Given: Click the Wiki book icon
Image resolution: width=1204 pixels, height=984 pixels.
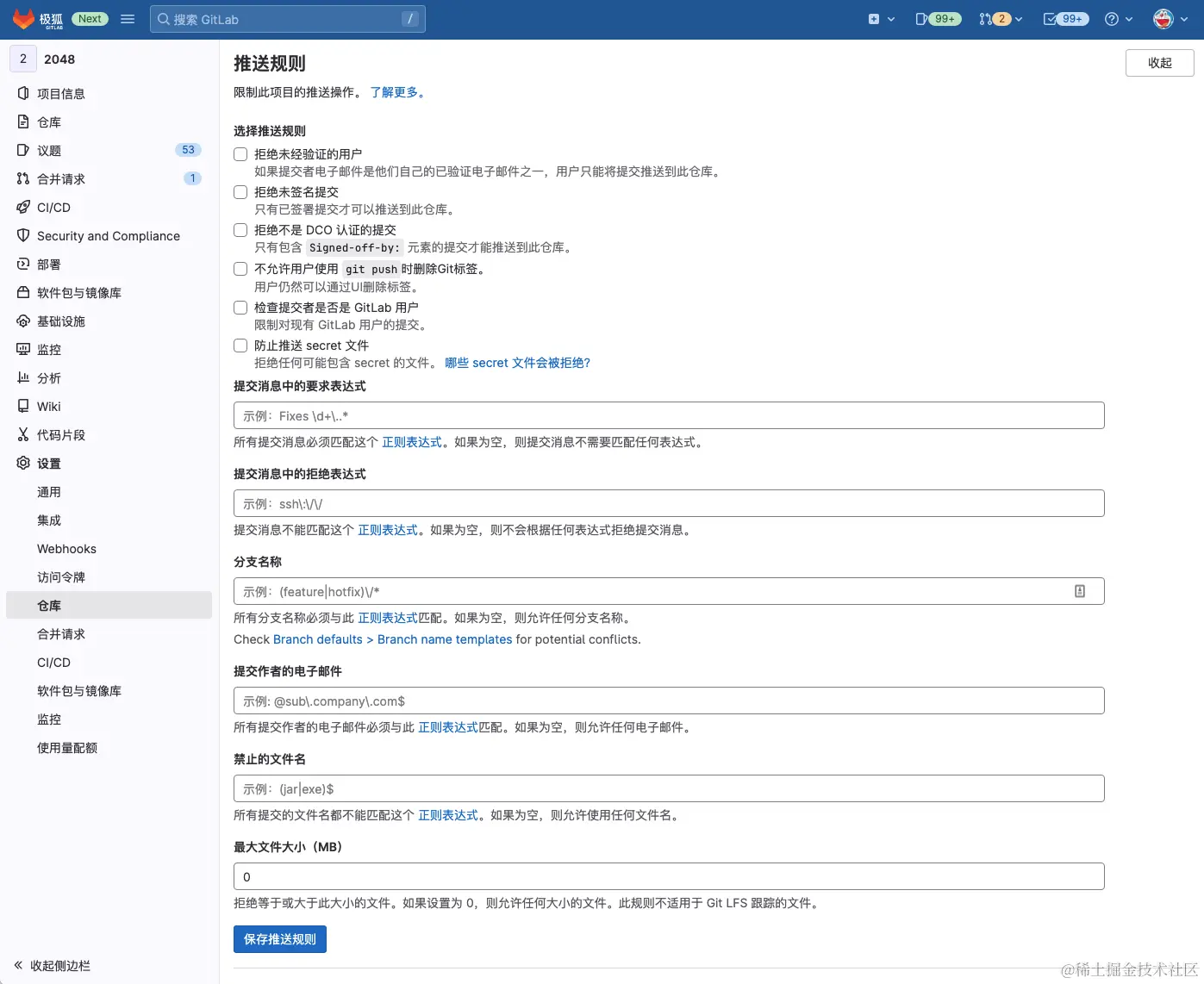Looking at the screenshot, I should click(23, 406).
